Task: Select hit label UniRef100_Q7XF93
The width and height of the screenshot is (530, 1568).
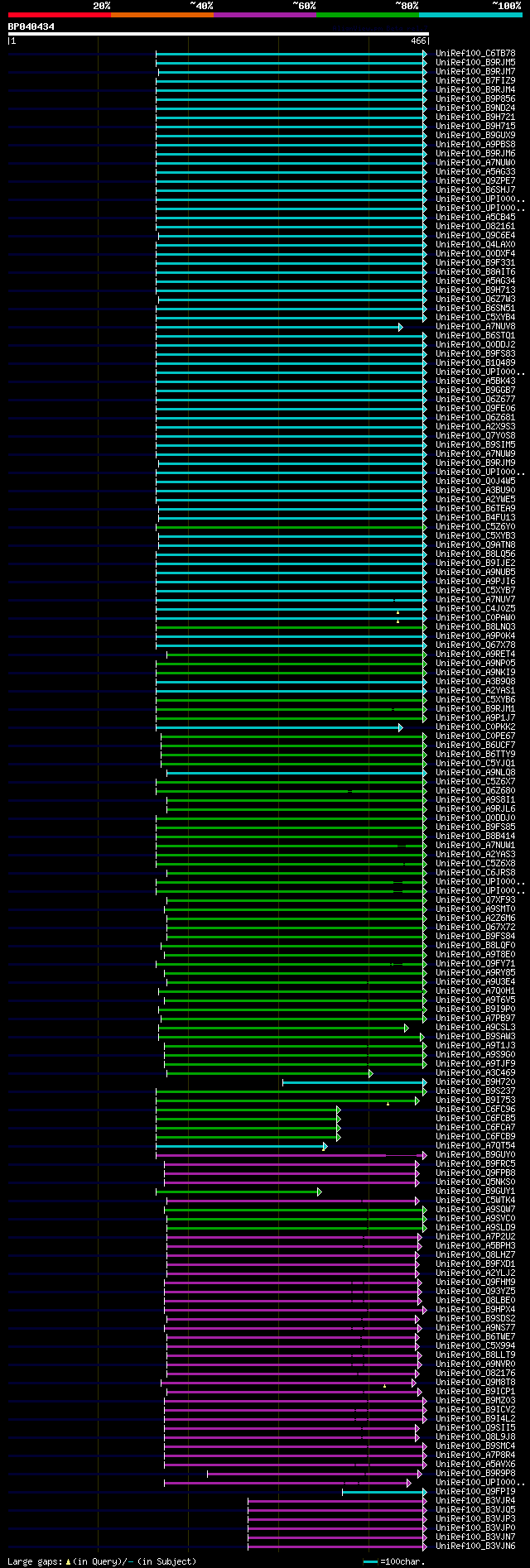Action: pyautogui.click(x=475, y=899)
